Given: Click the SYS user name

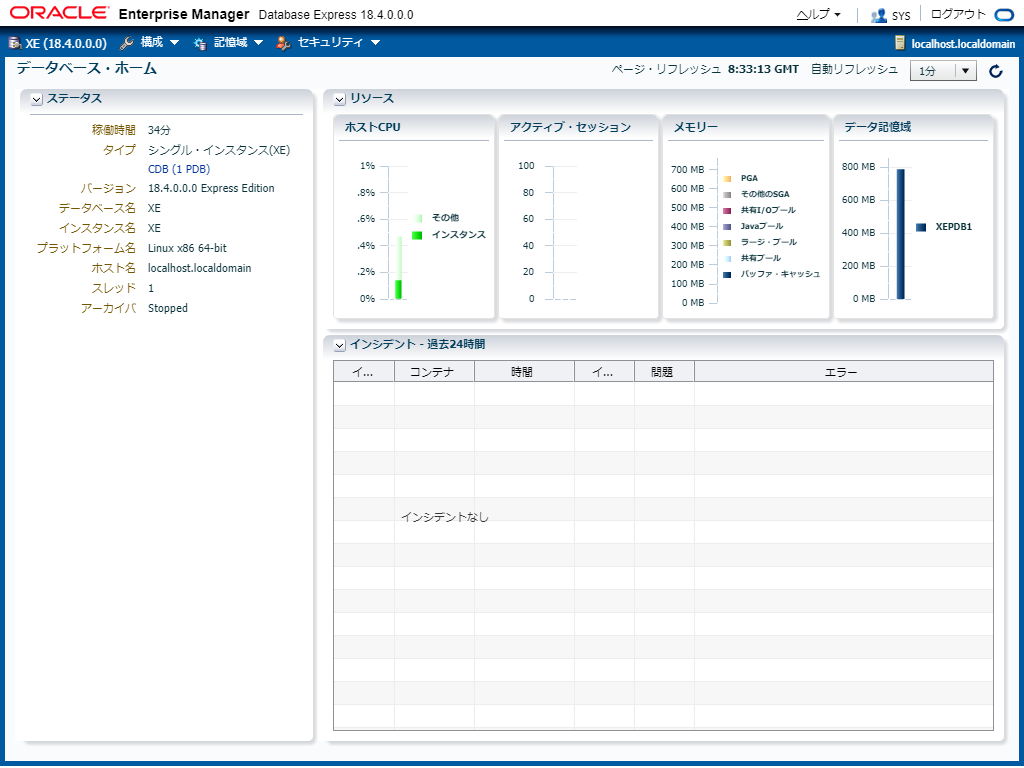Looking at the screenshot, I should [x=901, y=16].
